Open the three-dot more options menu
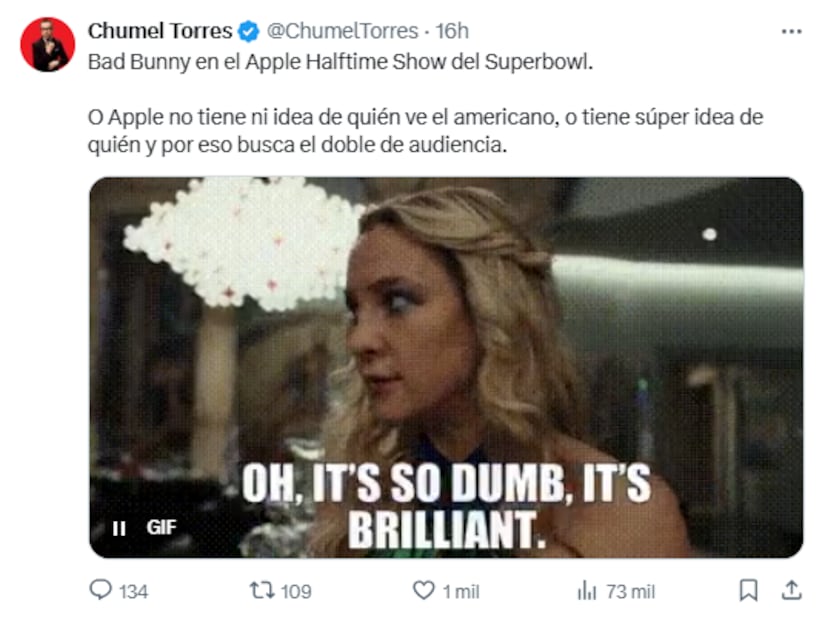 click(791, 31)
